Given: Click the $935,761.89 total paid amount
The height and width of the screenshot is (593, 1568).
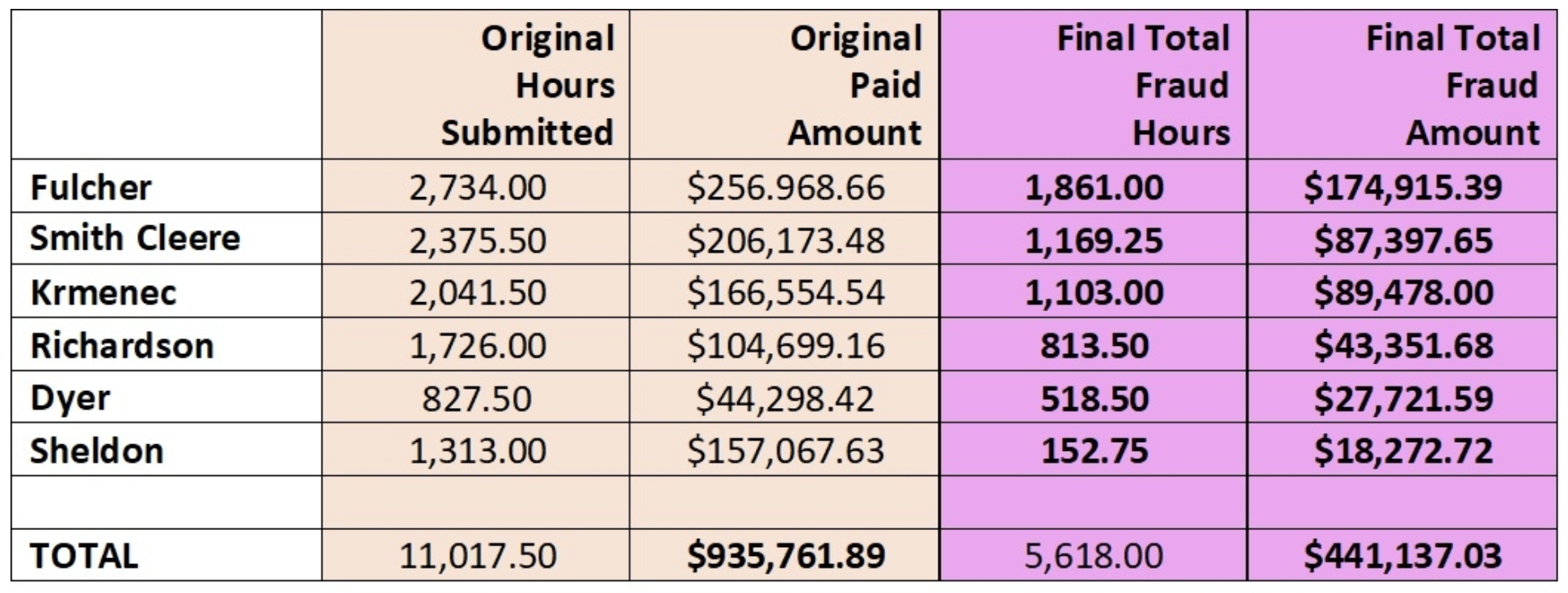Looking at the screenshot, I should (x=784, y=555).
